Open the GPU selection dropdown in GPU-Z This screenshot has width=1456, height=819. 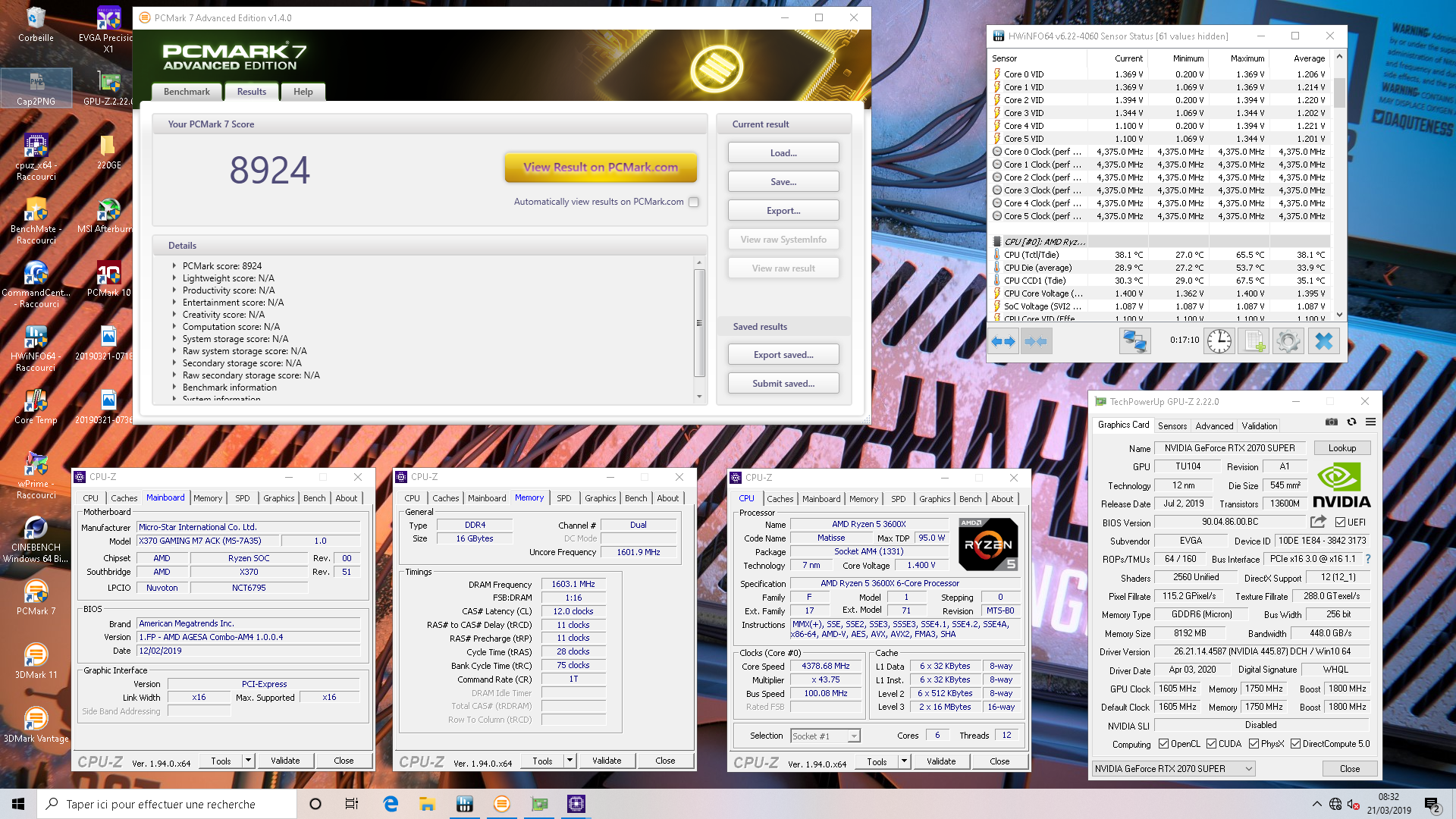pyautogui.click(x=1173, y=768)
